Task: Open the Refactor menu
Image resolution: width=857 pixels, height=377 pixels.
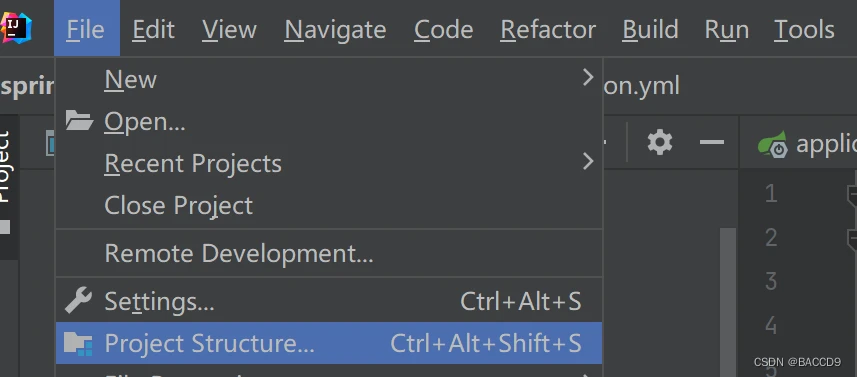Action: pos(548,29)
